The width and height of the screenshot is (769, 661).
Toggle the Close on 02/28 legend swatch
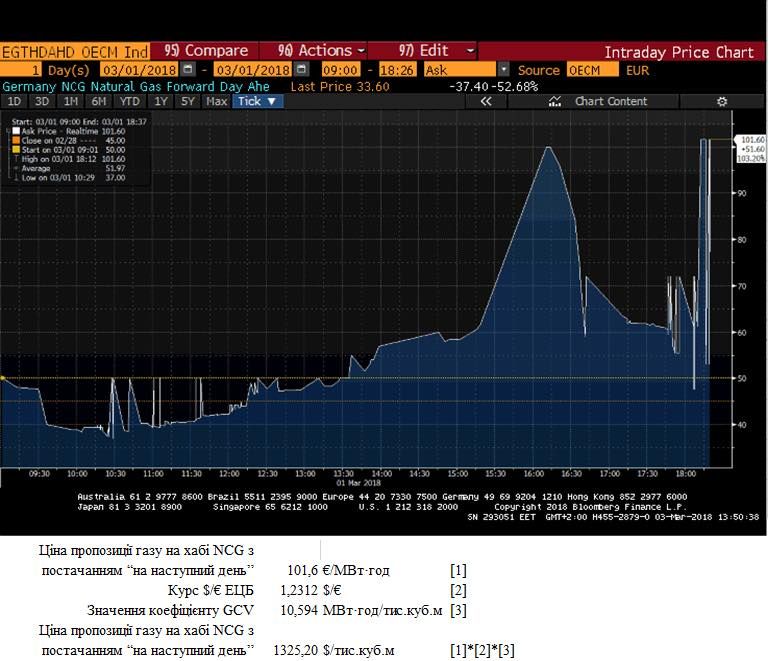tap(16, 140)
